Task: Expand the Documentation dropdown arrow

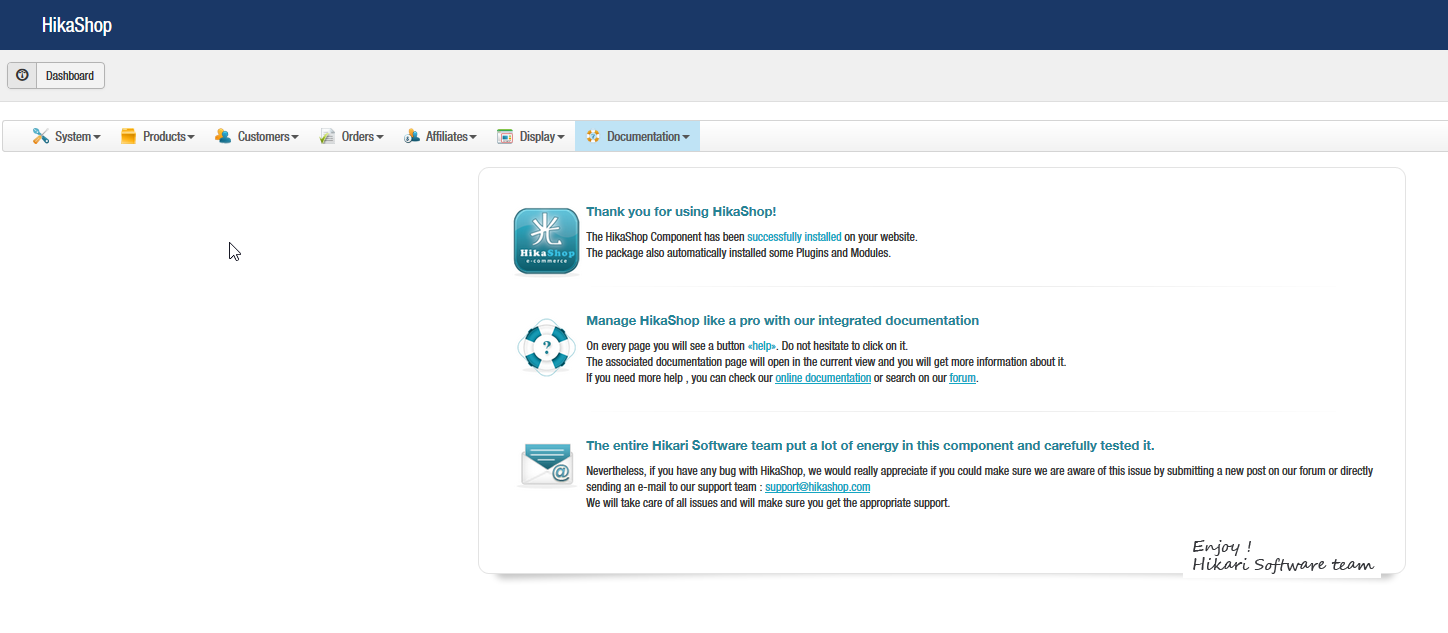Action: tap(685, 137)
